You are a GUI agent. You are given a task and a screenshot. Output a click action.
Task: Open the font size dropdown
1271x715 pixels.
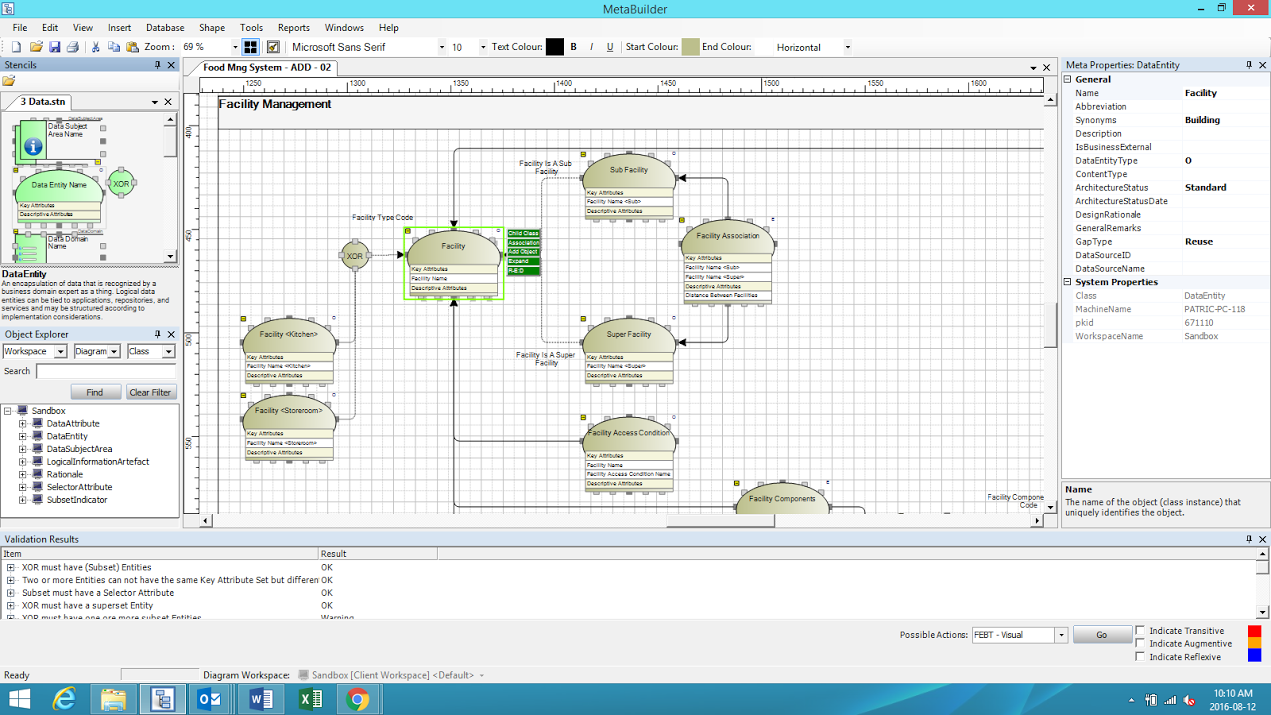point(483,47)
